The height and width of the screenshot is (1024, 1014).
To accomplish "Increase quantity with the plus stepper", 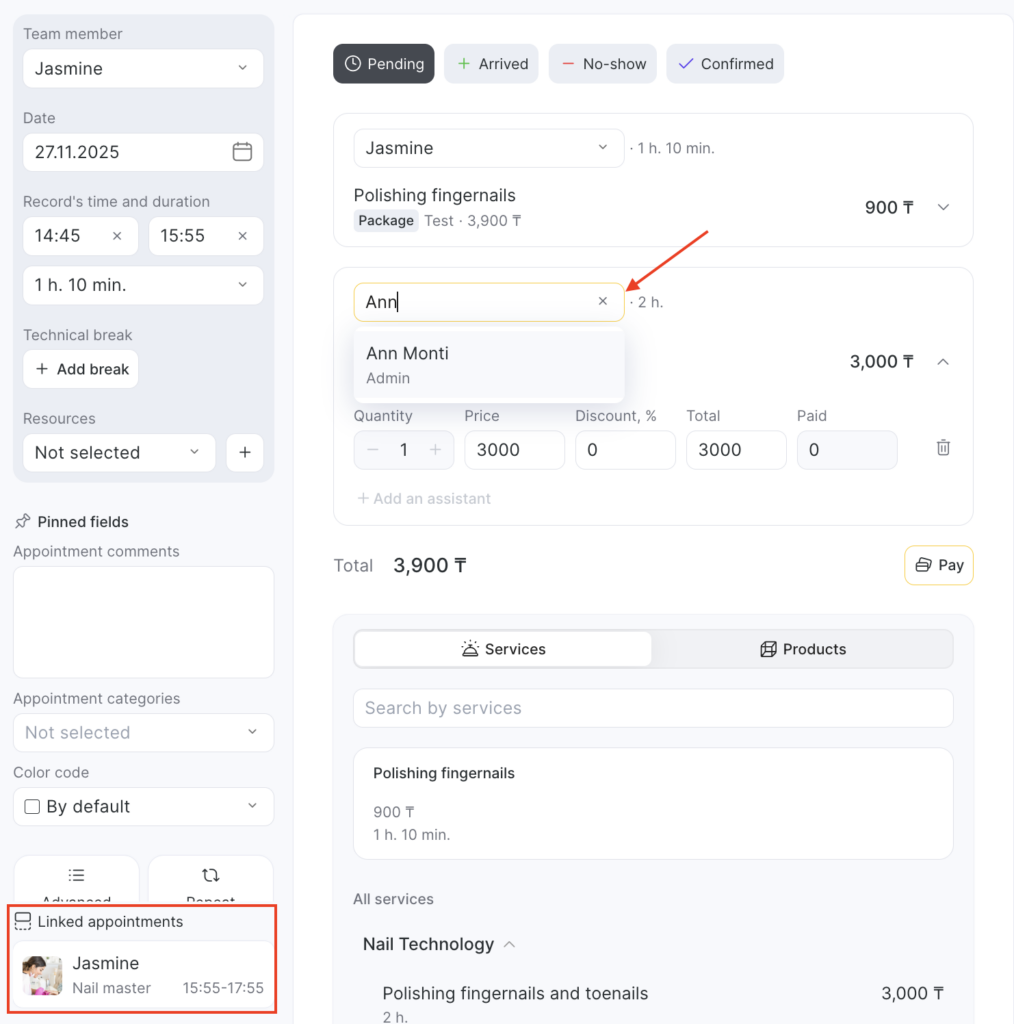I will point(435,450).
